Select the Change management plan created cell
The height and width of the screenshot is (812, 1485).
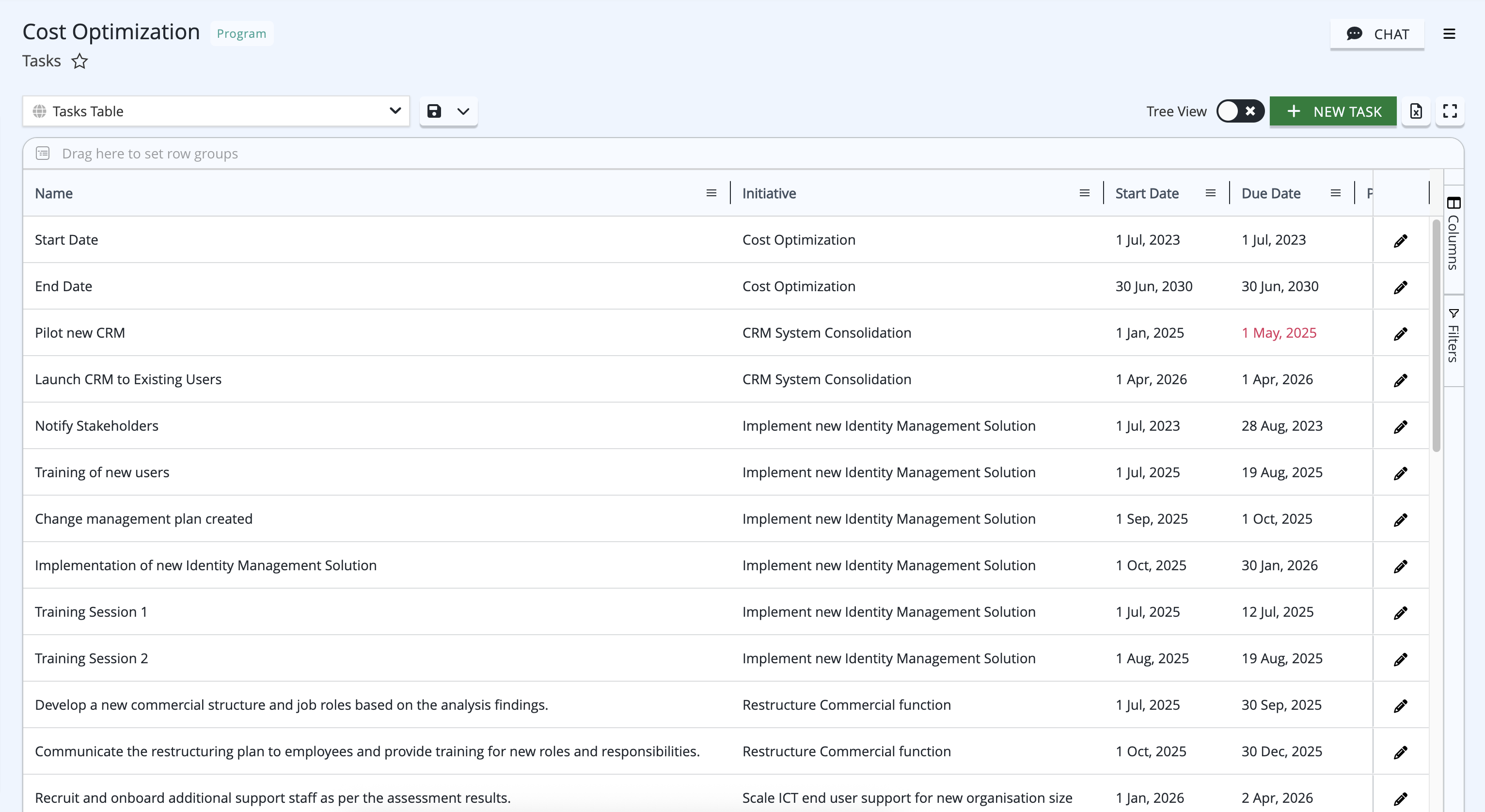point(377,519)
